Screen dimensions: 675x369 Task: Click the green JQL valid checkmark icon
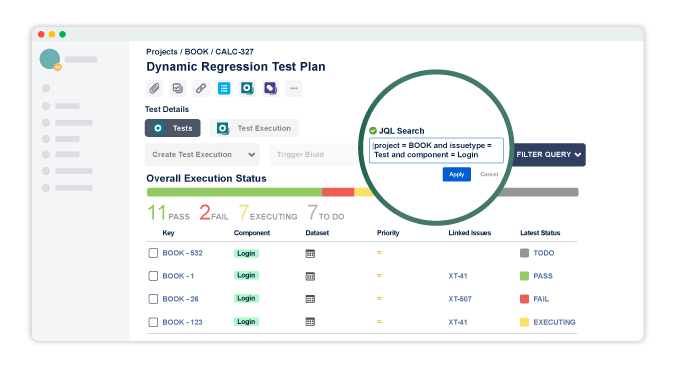point(373,131)
